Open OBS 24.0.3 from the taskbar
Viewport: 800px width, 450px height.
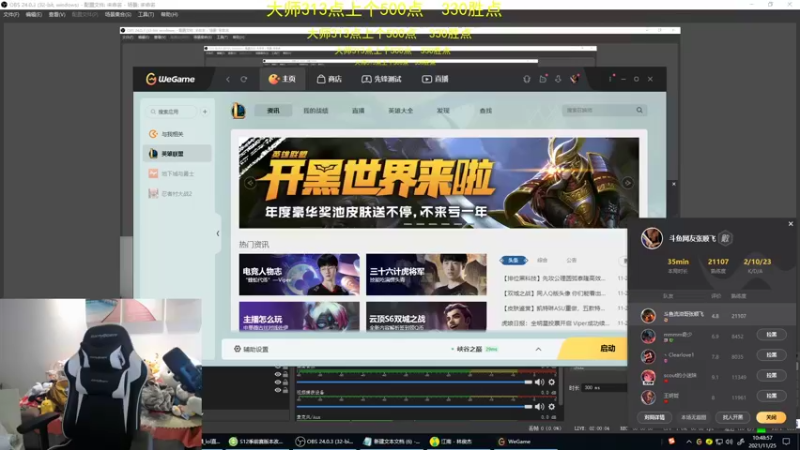click(324, 442)
